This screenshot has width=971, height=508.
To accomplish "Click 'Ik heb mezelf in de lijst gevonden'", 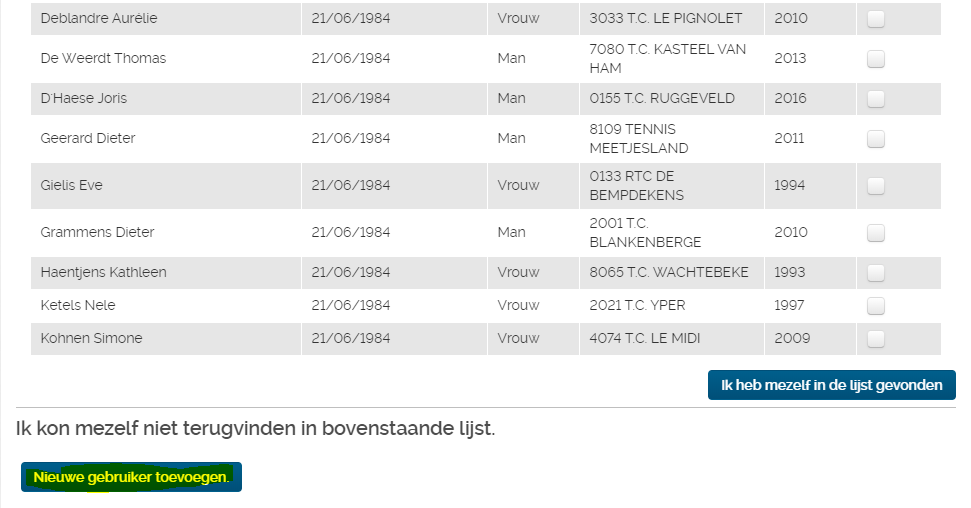I will click(832, 385).
